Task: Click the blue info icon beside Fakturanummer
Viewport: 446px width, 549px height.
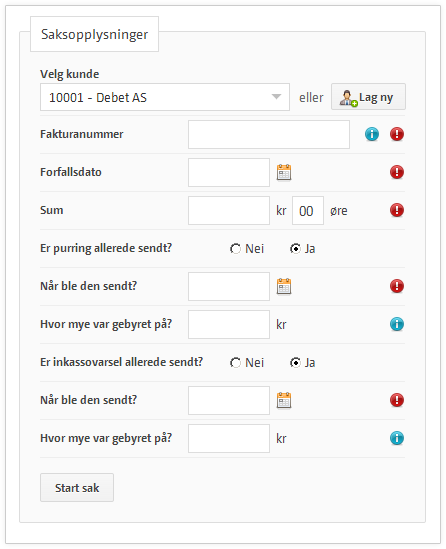Action: pyautogui.click(x=372, y=134)
